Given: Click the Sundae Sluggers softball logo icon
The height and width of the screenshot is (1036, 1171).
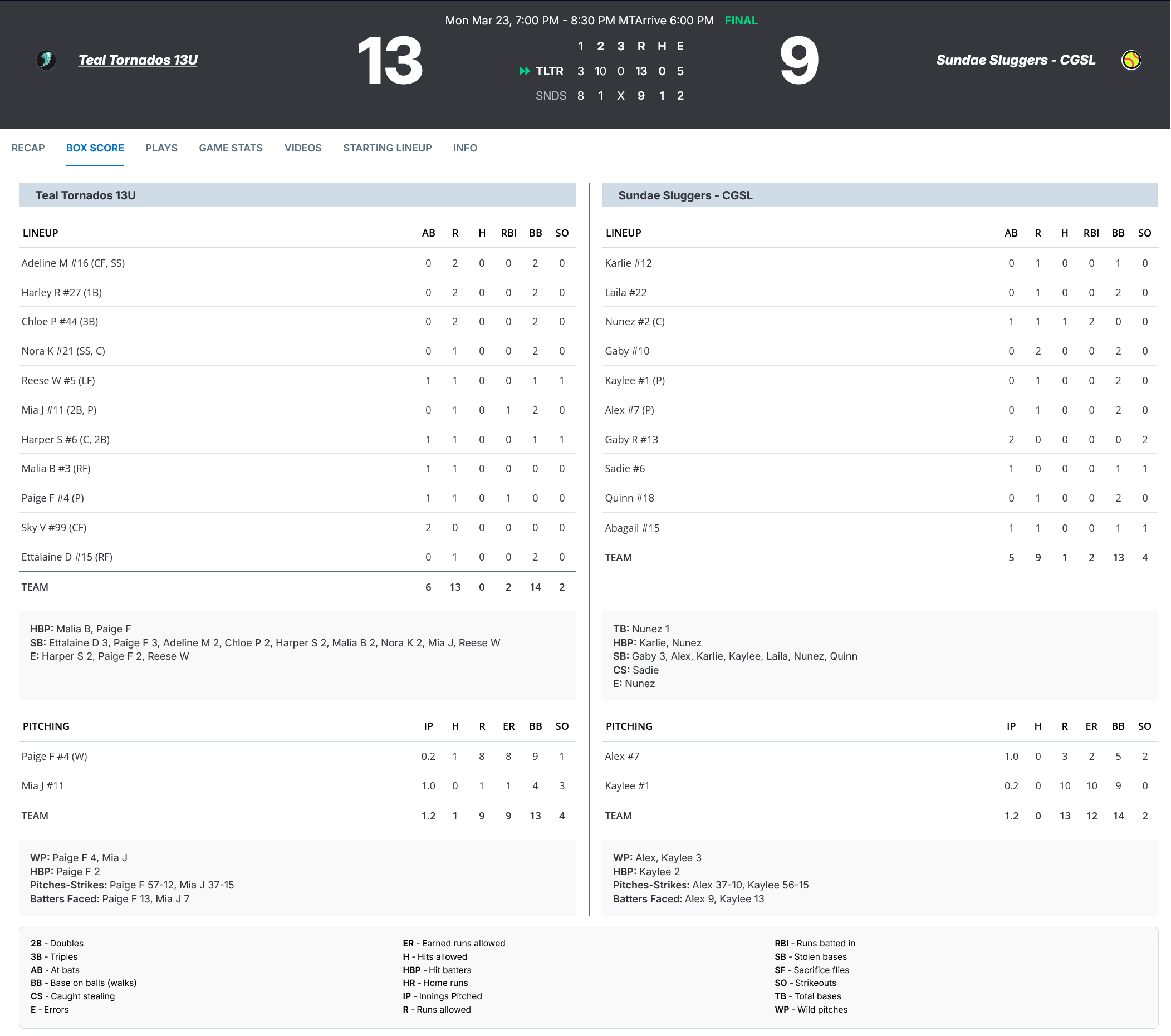Looking at the screenshot, I should click(x=1131, y=60).
